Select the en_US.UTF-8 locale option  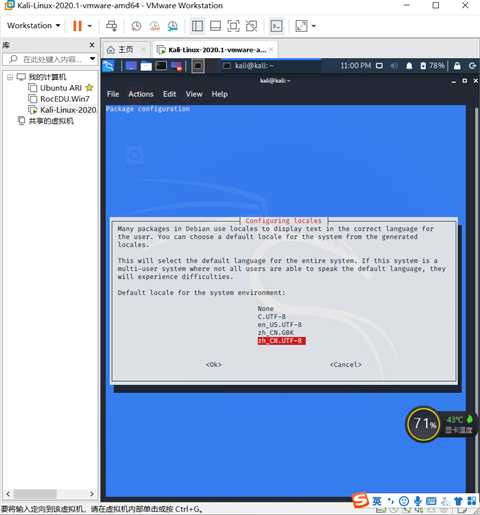point(280,324)
